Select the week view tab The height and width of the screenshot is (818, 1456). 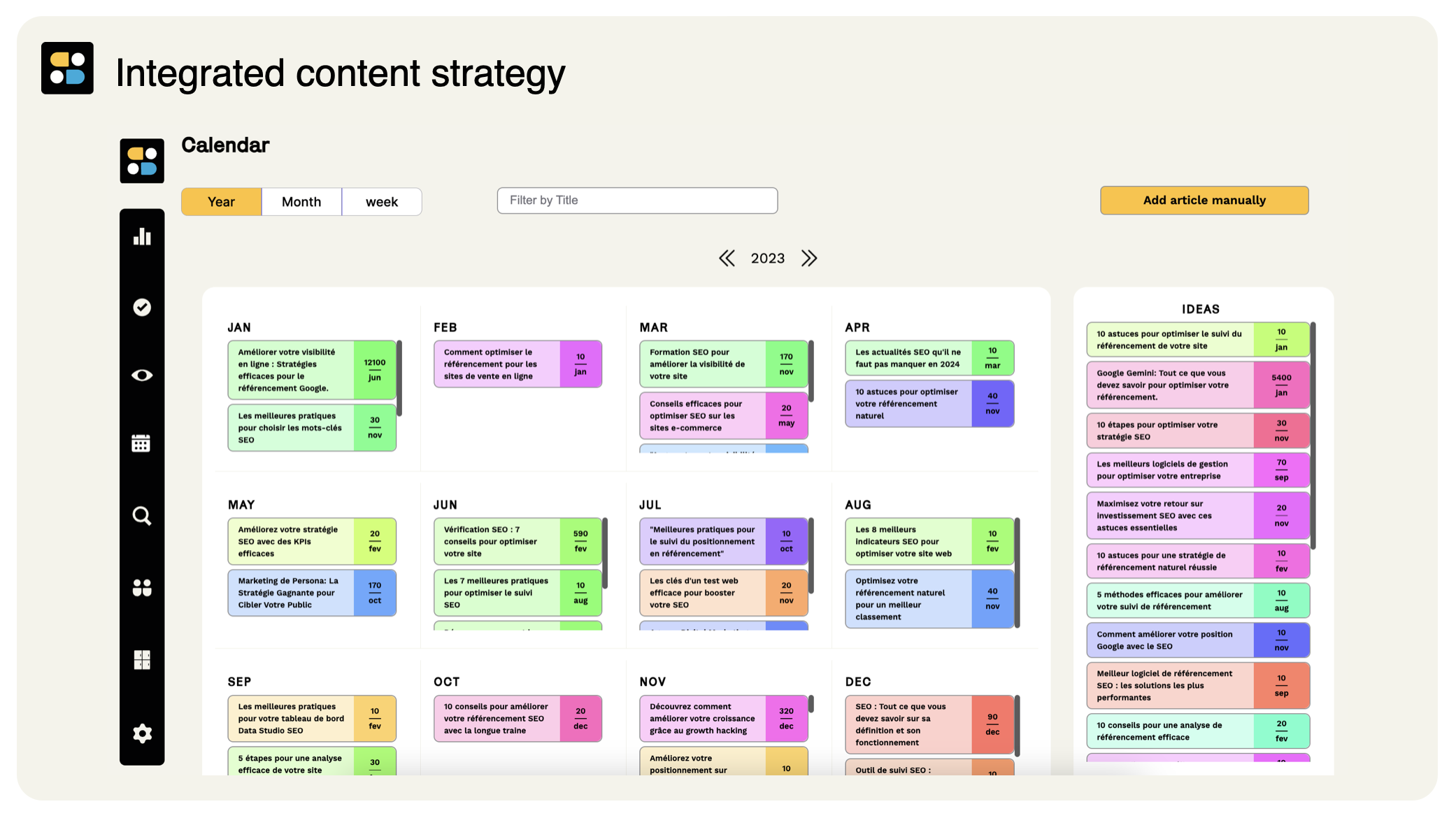click(x=381, y=202)
